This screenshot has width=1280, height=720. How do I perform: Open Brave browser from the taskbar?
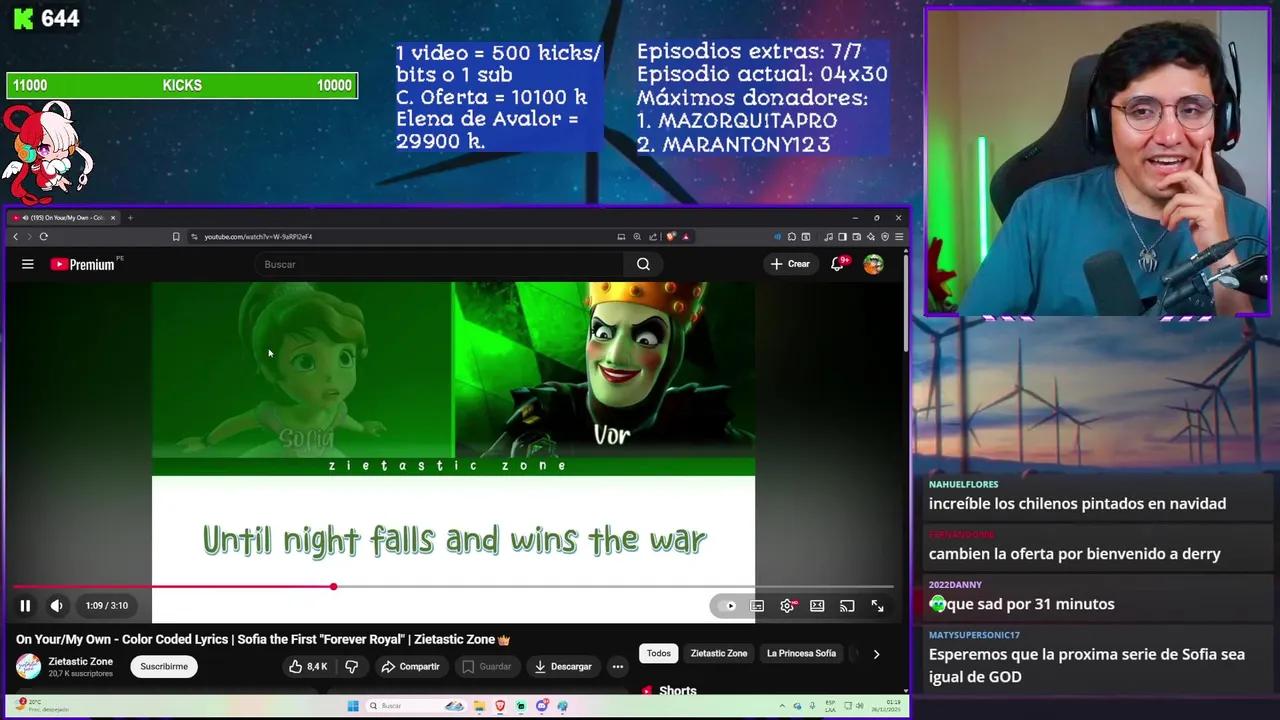click(500, 706)
